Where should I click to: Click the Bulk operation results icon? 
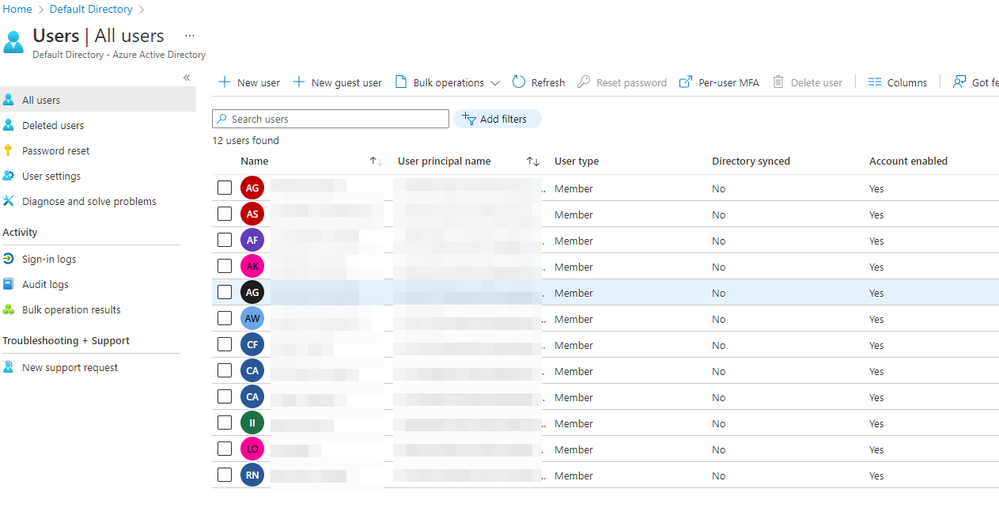pos(8,310)
